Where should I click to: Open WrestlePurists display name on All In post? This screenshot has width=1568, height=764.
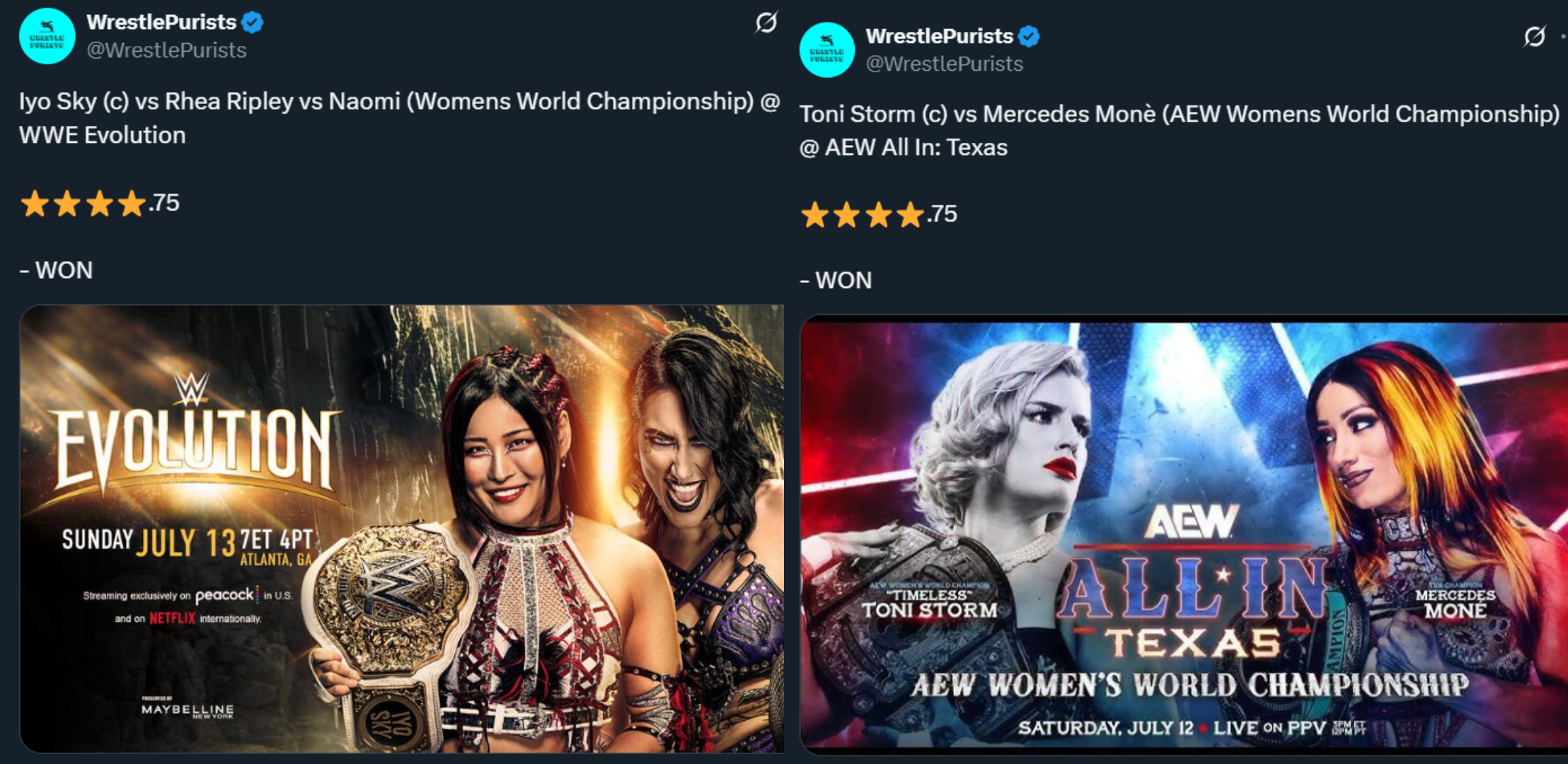click(939, 35)
